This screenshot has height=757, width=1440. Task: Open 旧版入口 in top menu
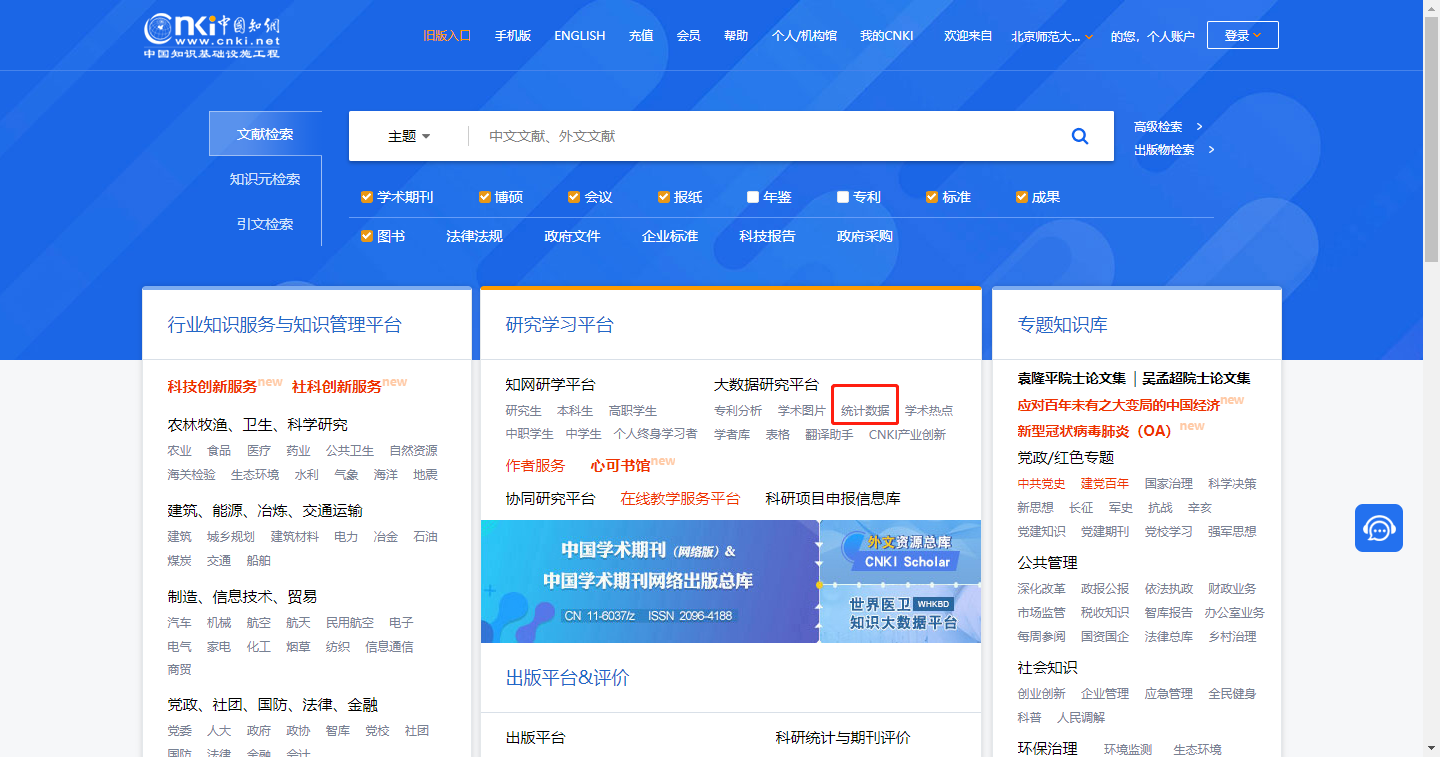click(x=447, y=35)
